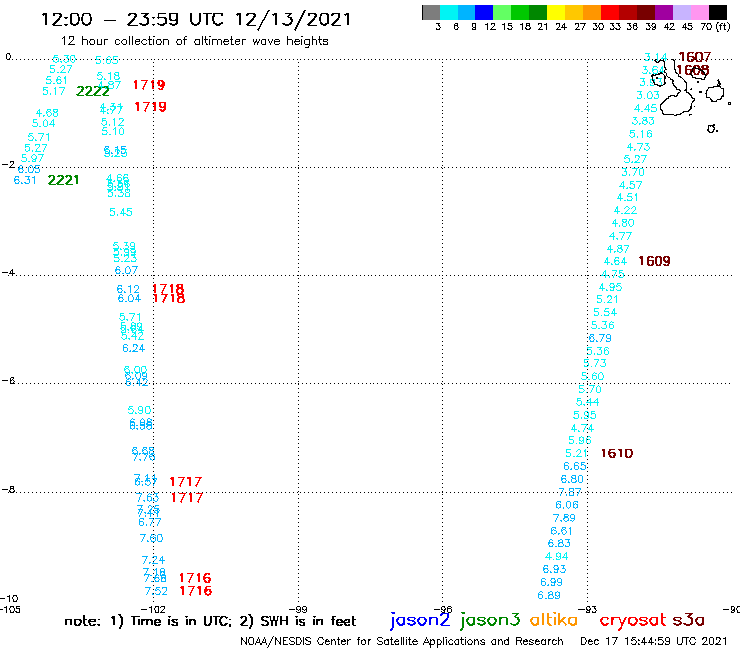The width and height of the screenshot is (740, 650).
Task: Click the 'jason2' satellite legend label
Action: click(420, 620)
